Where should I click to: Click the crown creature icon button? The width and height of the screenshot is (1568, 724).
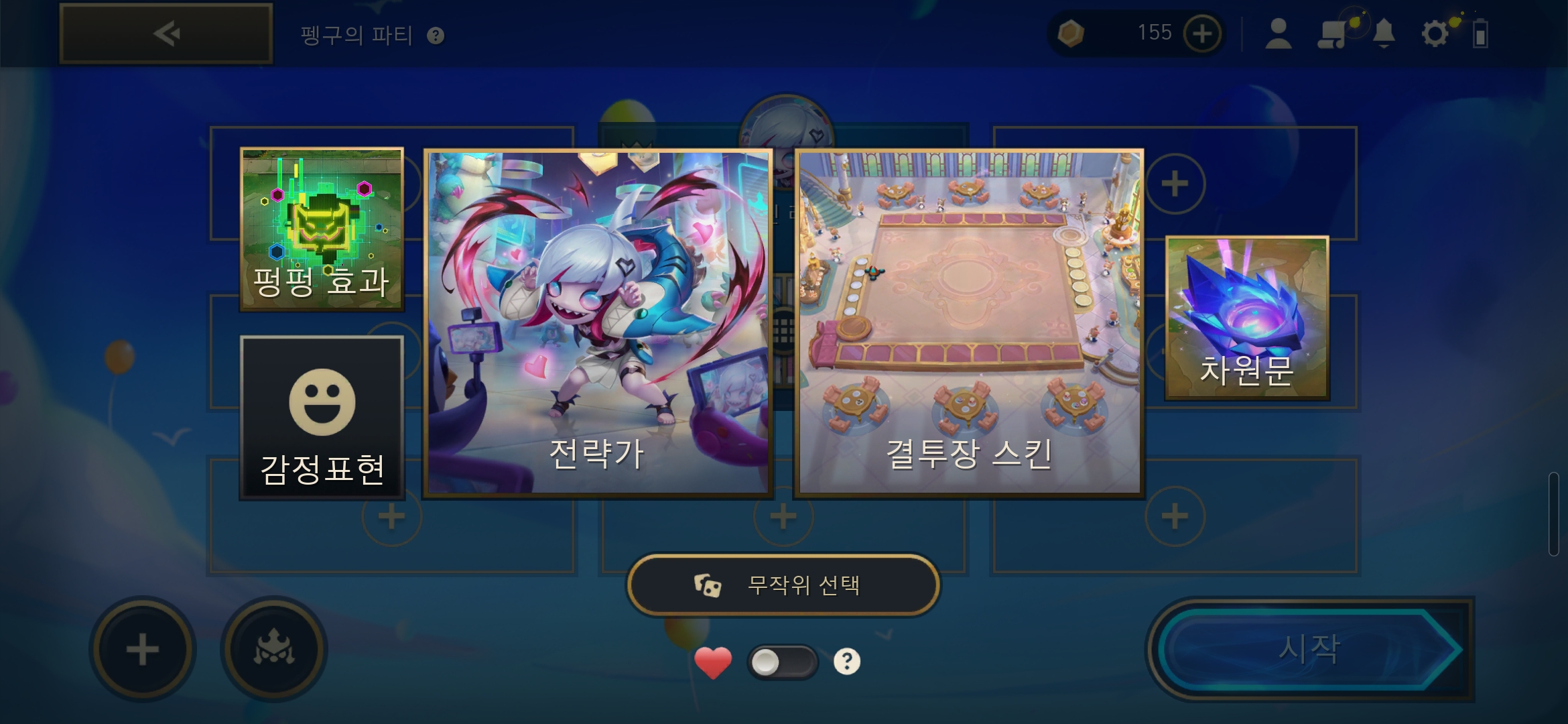pos(274,650)
